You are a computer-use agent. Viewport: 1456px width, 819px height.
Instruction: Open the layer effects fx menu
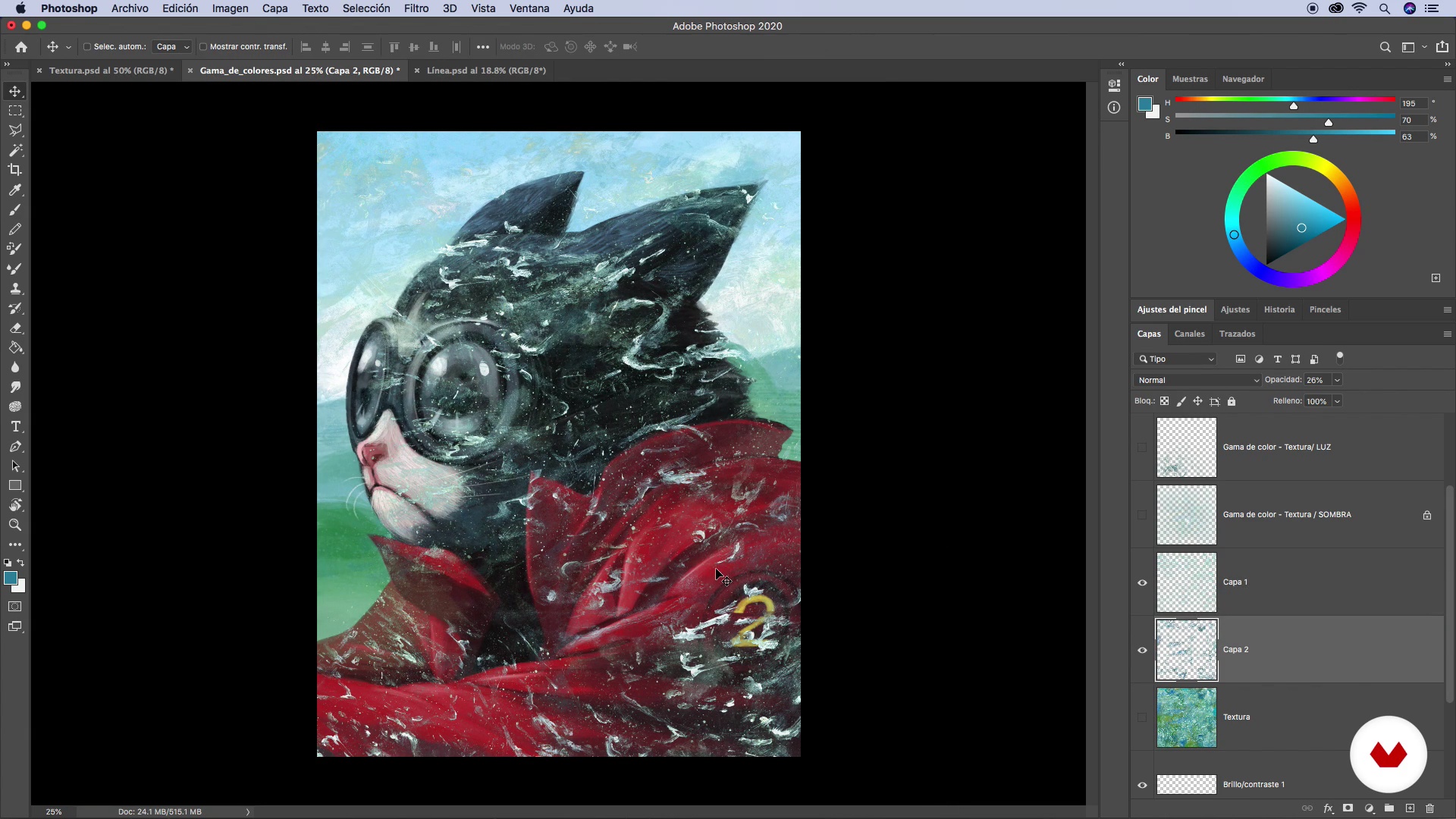pyautogui.click(x=1328, y=808)
